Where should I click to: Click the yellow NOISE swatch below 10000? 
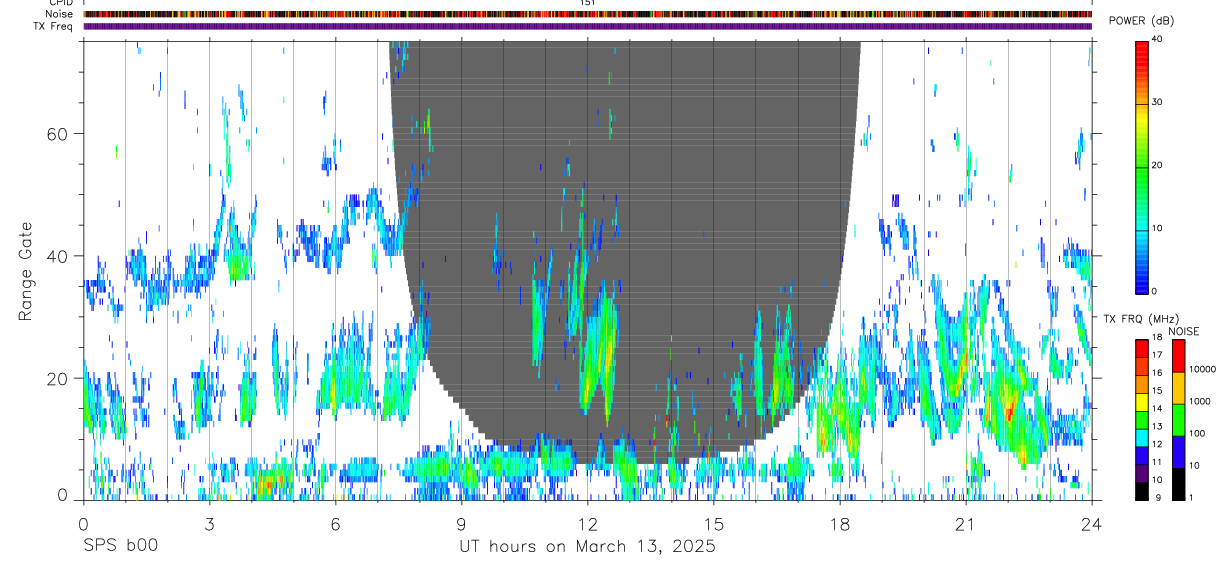point(1178,388)
